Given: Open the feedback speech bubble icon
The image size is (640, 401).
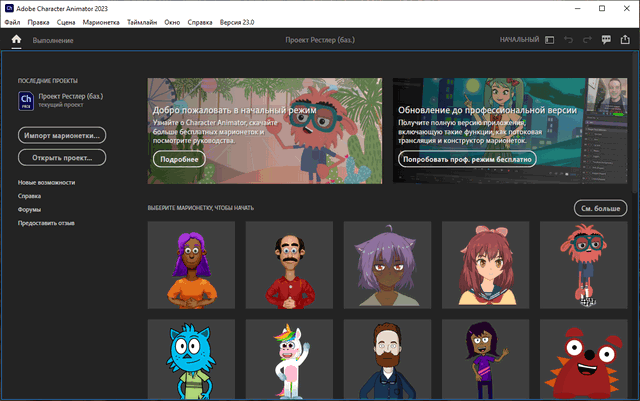Looking at the screenshot, I should pyautogui.click(x=606, y=40).
